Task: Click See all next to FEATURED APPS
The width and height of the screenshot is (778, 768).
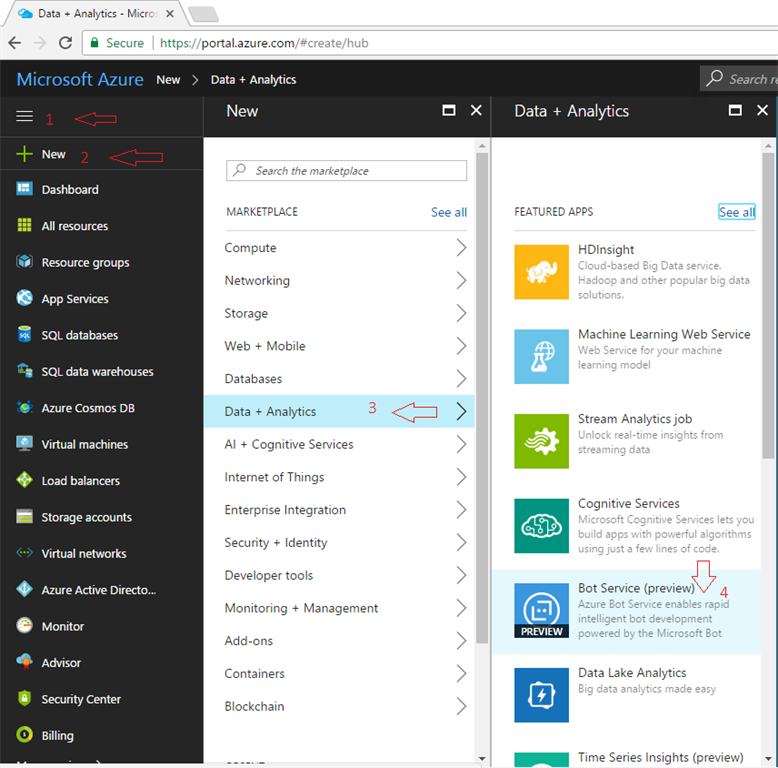Action: (x=737, y=212)
